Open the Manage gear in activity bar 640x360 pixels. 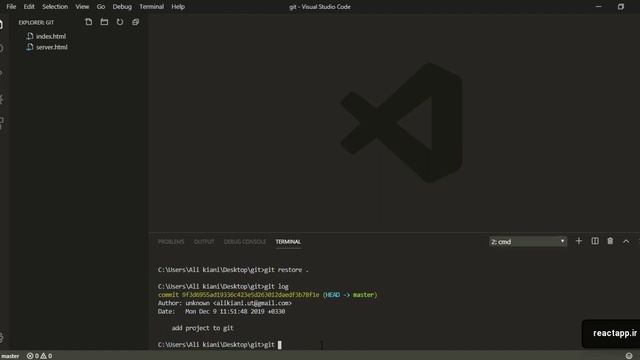[x=2, y=338]
